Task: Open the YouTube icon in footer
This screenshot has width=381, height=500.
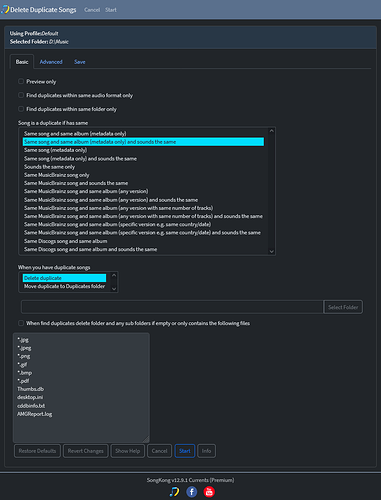Action: pyautogui.click(x=209, y=492)
